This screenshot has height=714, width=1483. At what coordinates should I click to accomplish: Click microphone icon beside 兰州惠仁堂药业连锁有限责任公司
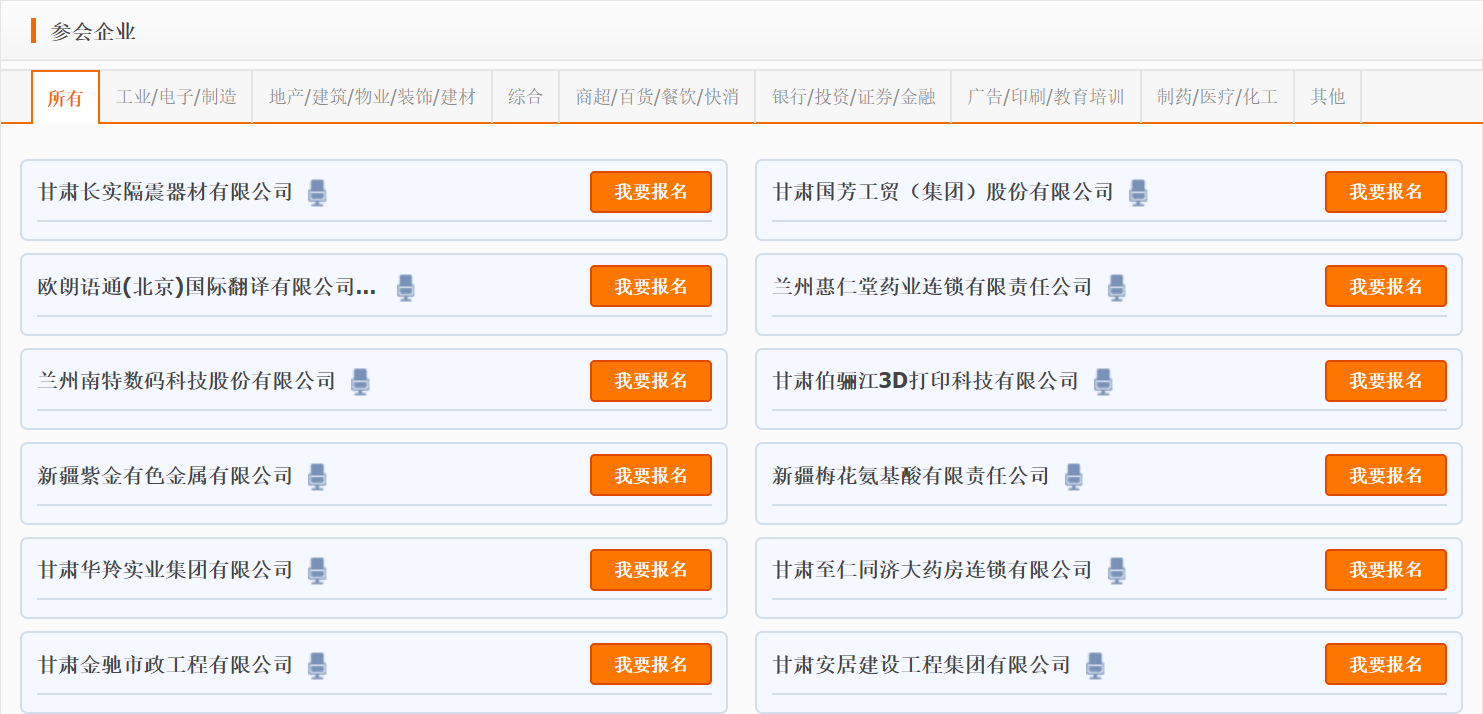(1117, 287)
